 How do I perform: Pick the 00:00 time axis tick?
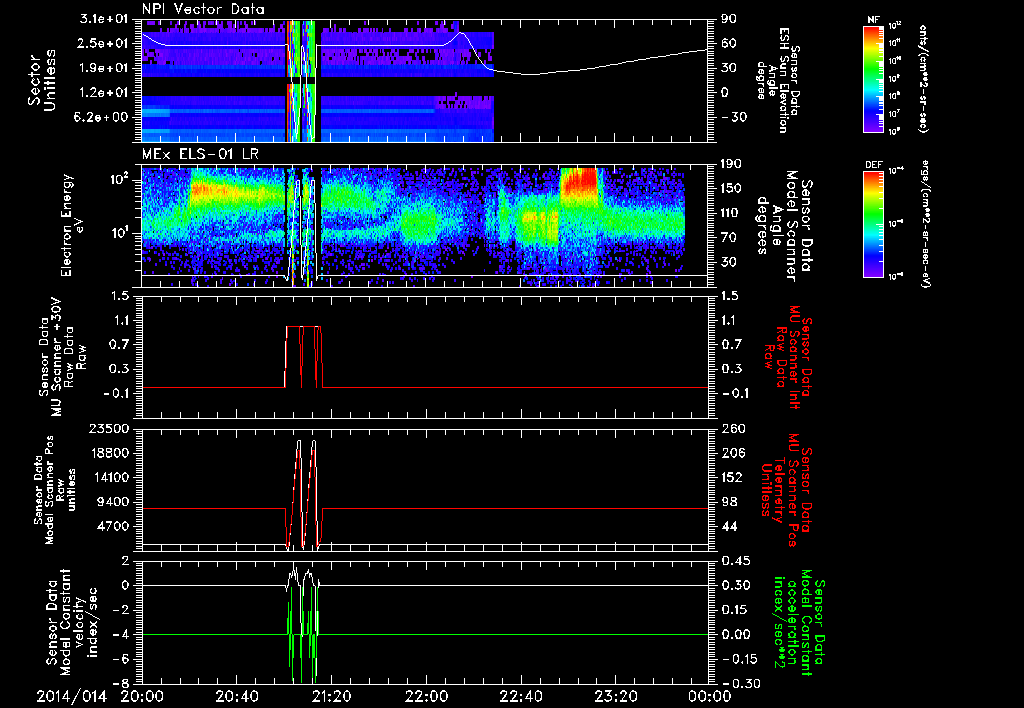click(710, 696)
